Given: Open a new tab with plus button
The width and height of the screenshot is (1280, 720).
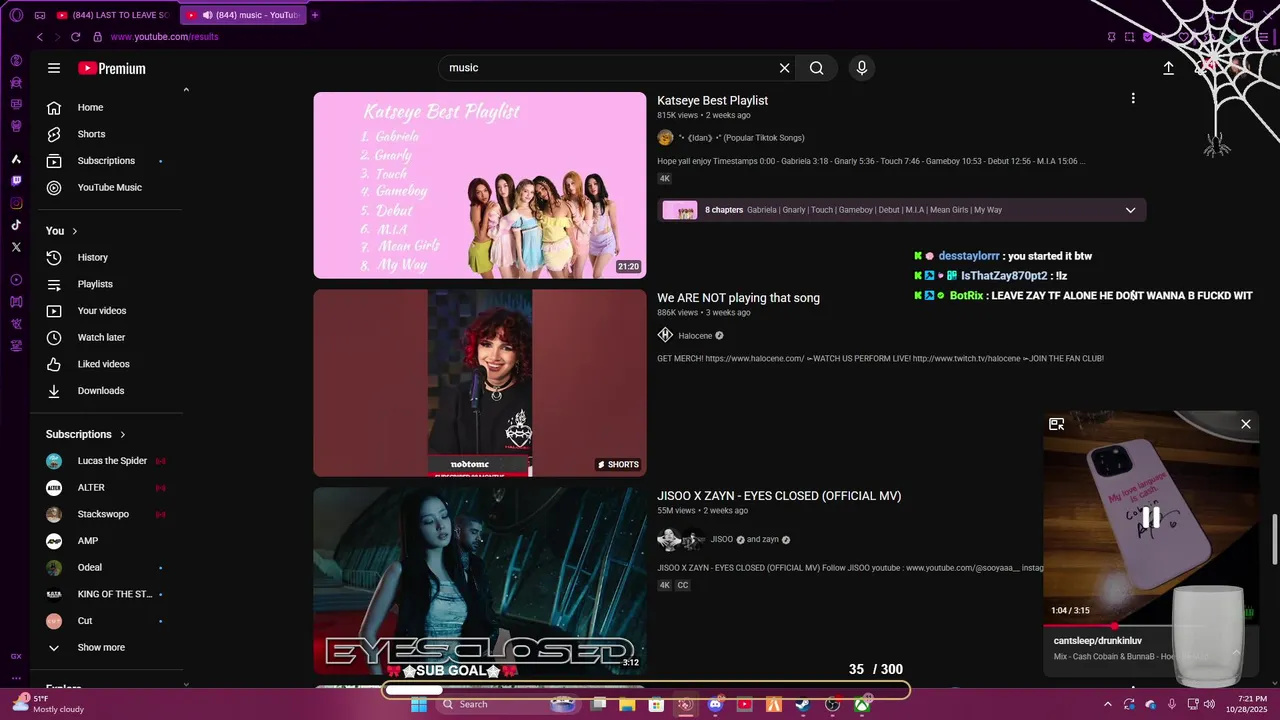Looking at the screenshot, I should coord(315,15).
